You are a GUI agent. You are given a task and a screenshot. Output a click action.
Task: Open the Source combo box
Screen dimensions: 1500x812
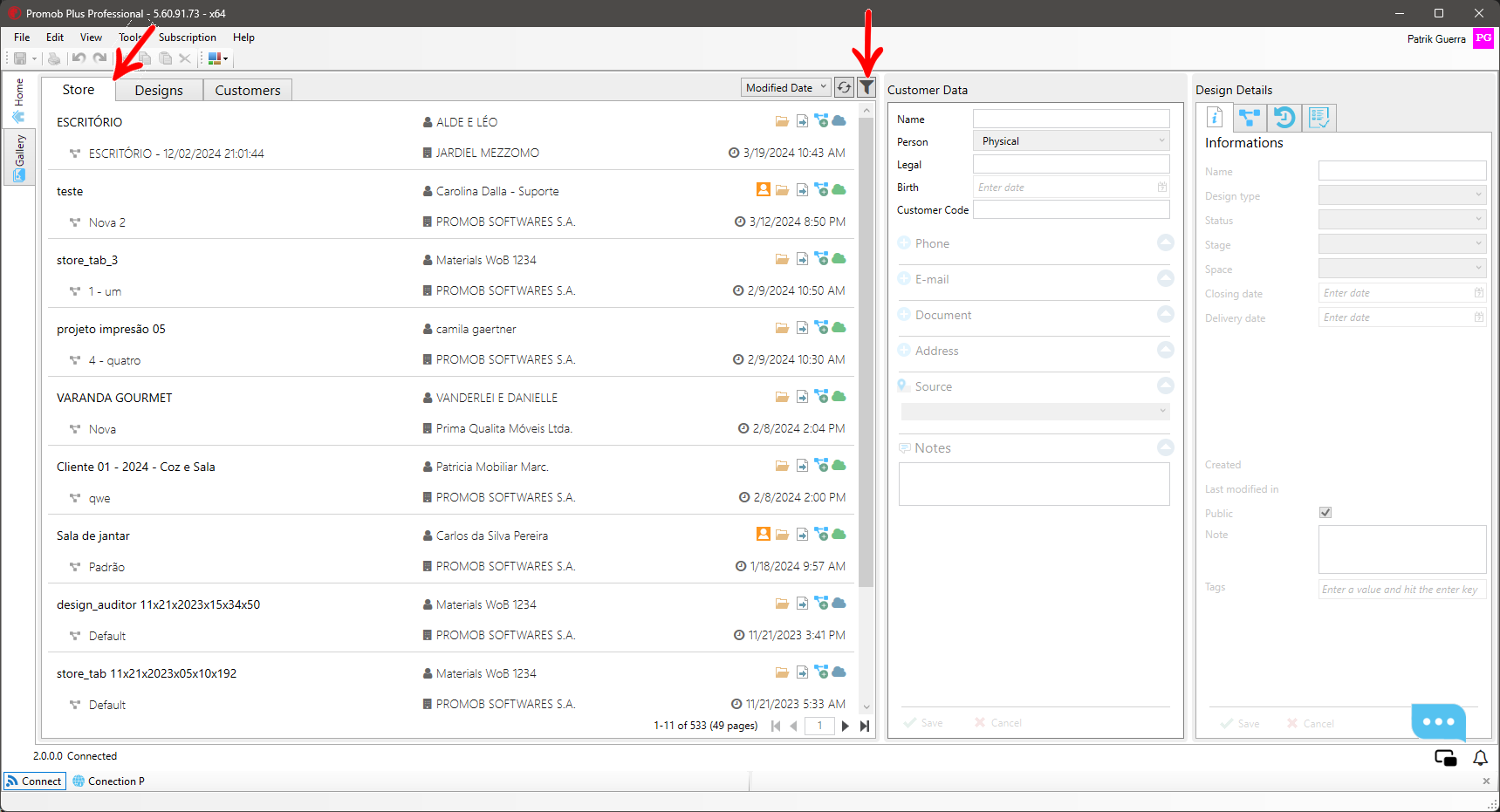tap(1035, 411)
